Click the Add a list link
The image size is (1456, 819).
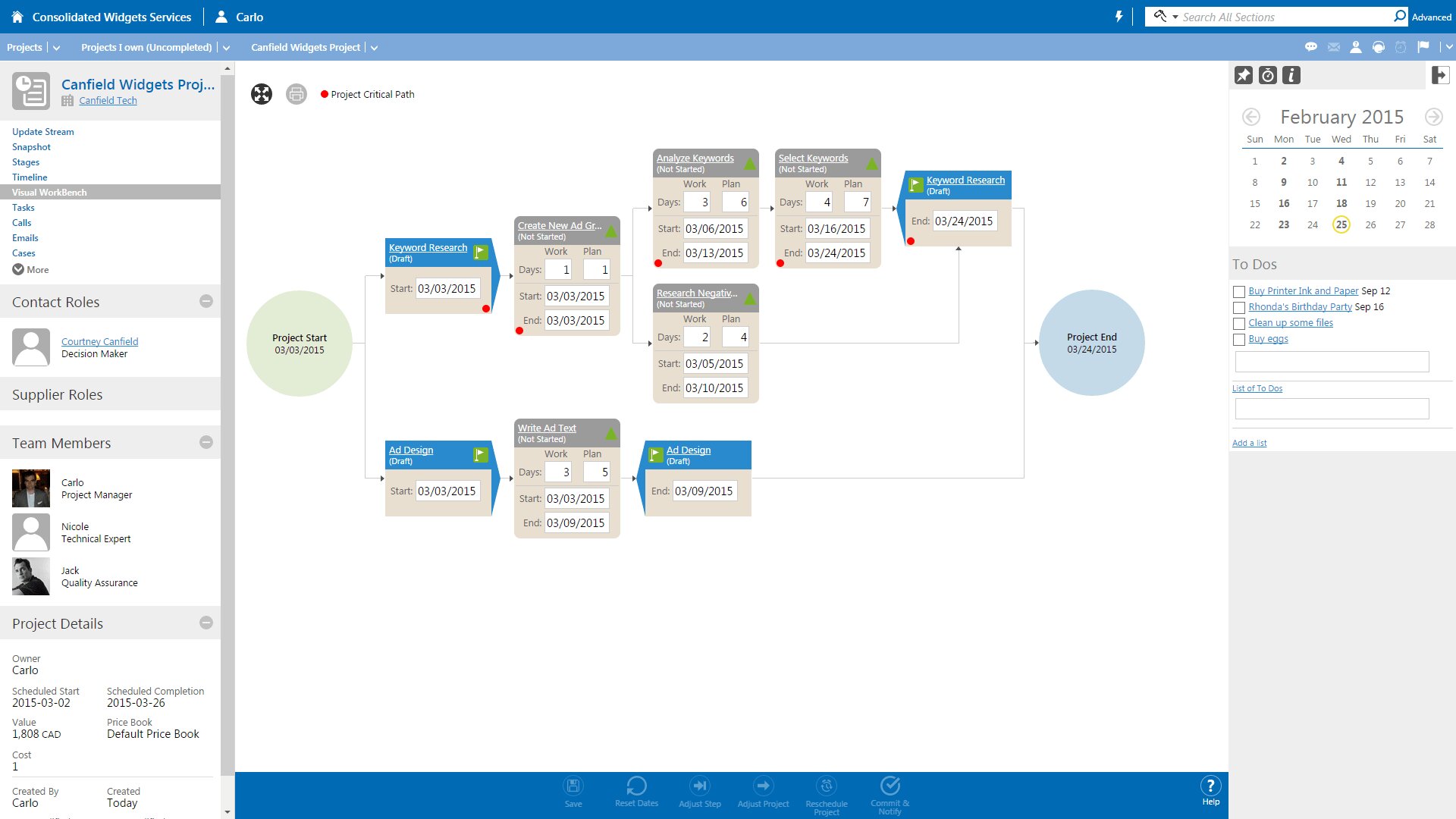coord(1249,443)
